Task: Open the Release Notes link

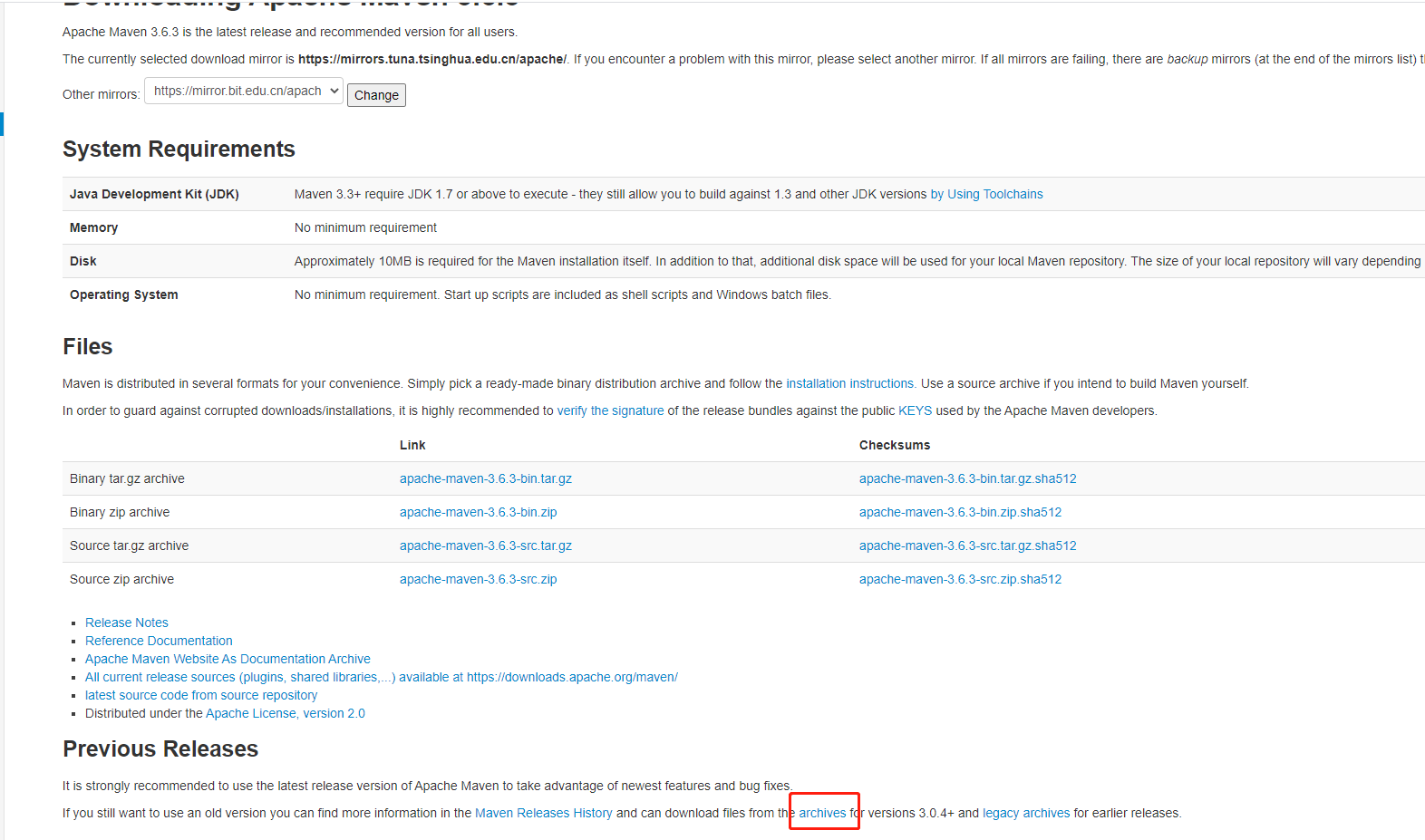Action: point(127,623)
